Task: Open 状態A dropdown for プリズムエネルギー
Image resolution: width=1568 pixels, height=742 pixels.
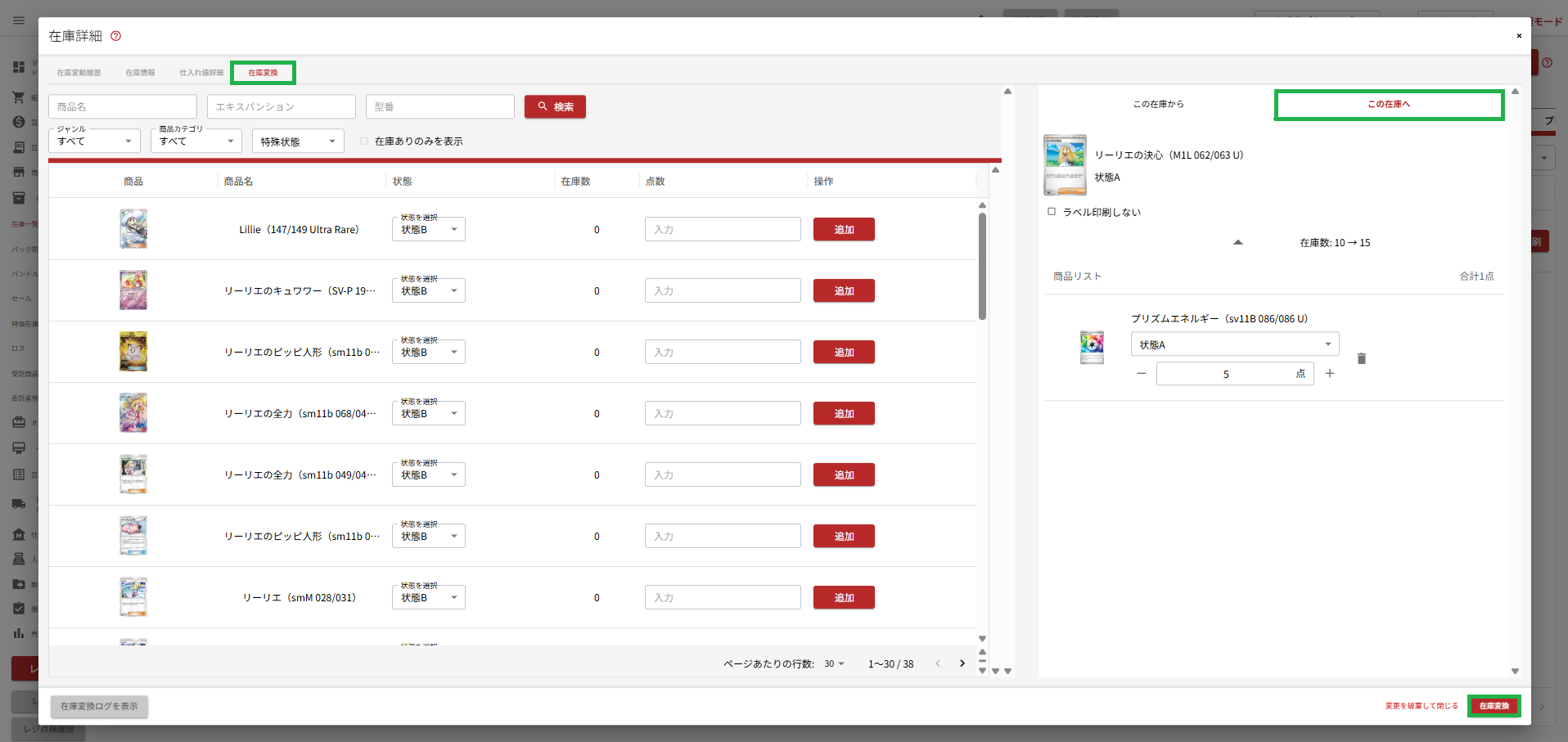Action: coord(1234,344)
